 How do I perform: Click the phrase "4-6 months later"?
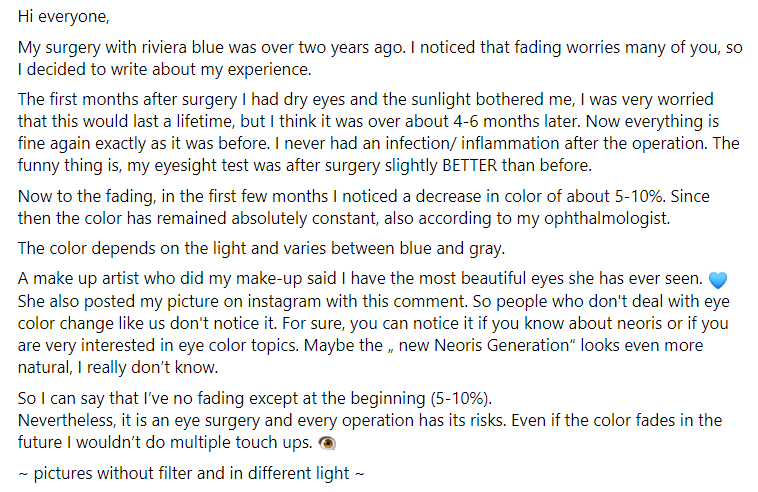tap(516, 121)
